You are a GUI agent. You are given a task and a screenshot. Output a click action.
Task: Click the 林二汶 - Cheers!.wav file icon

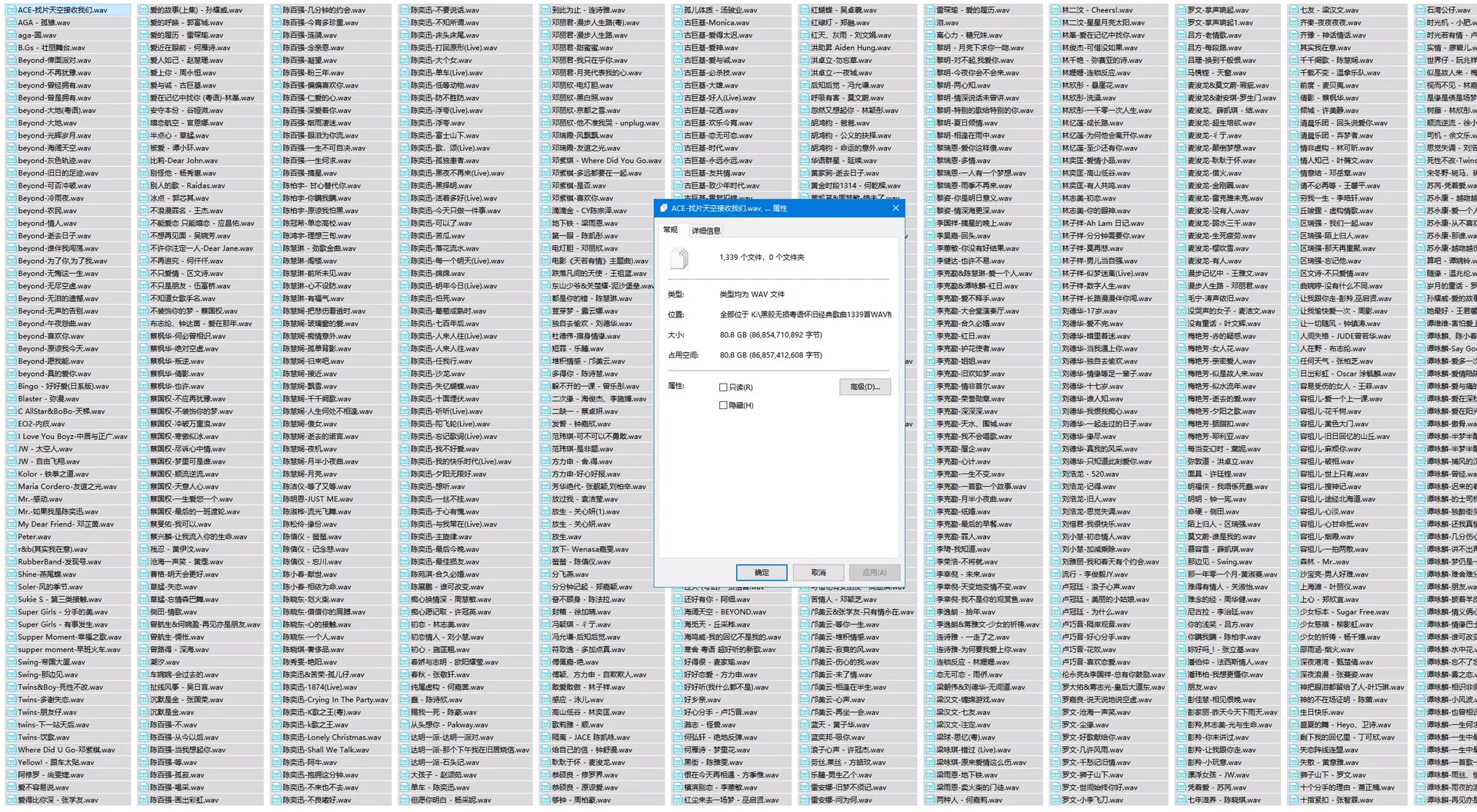point(1055,10)
